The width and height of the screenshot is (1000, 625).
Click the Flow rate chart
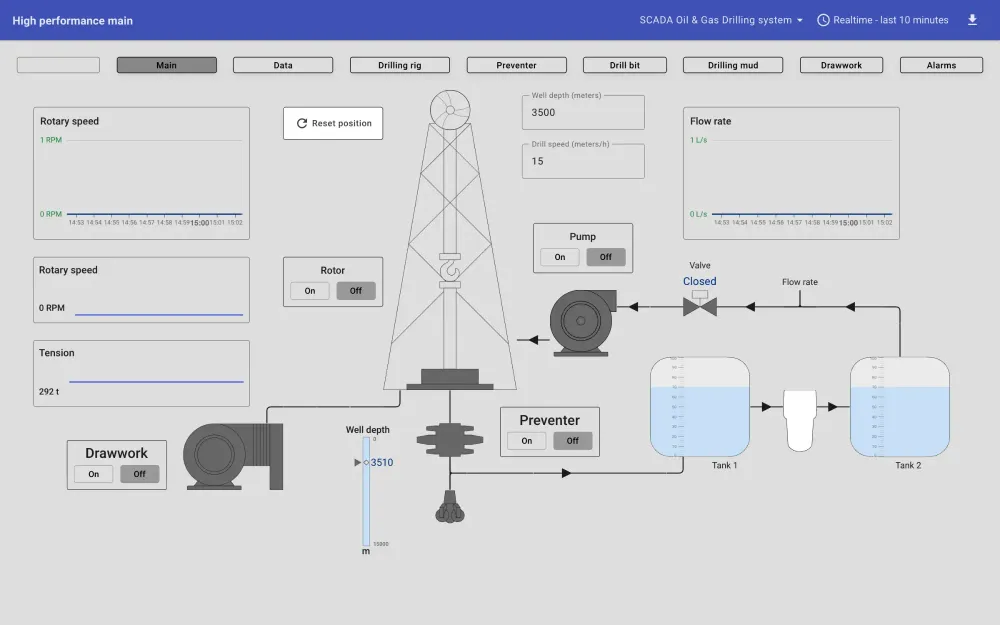pyautogui.click(x=791, y=173)
